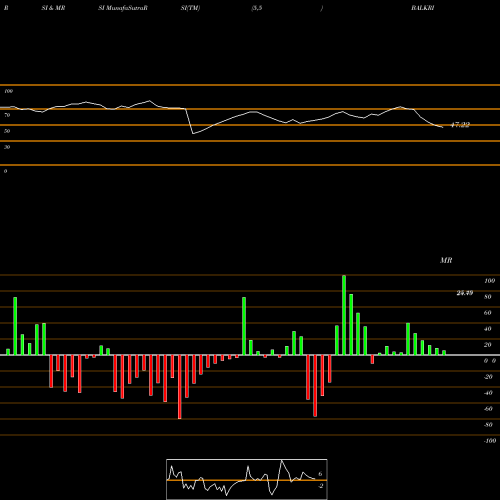This screenshot has height=500, width=500.
Task: Select the -80 label on MR axis
Action: 488,425
